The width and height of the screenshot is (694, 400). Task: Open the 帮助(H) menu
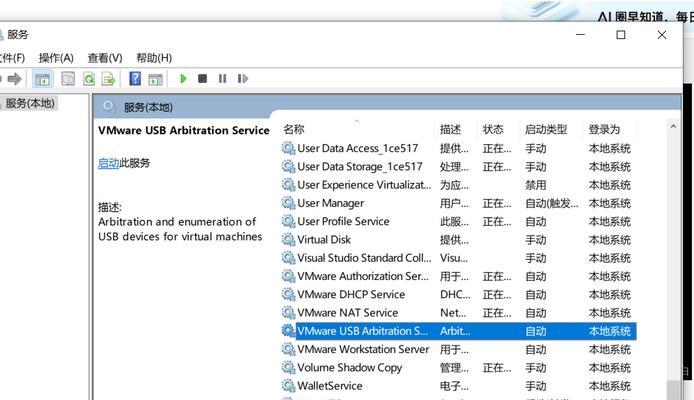coord(154,58)
